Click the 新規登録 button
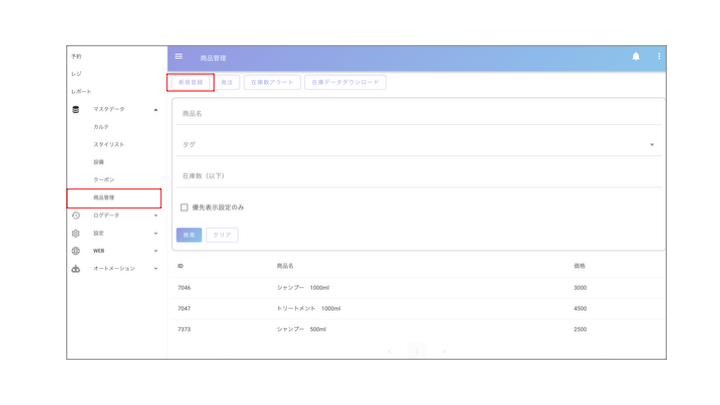Viewport: 720px width, 405px height. coord(190,83)
